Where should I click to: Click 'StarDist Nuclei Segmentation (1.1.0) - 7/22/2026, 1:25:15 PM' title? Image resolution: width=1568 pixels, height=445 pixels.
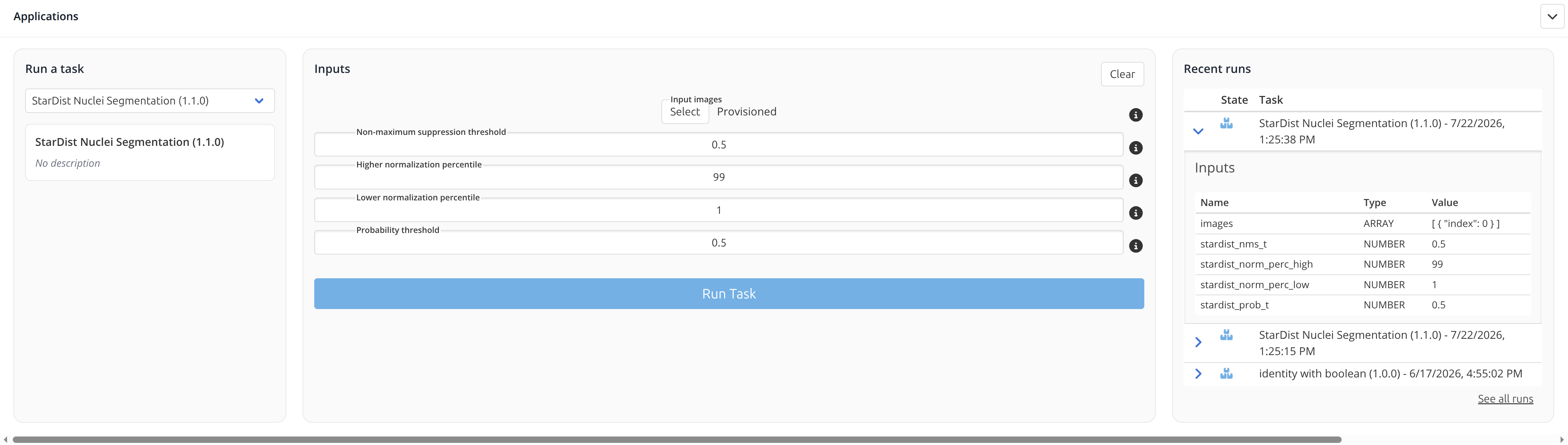click(1382, 343)
